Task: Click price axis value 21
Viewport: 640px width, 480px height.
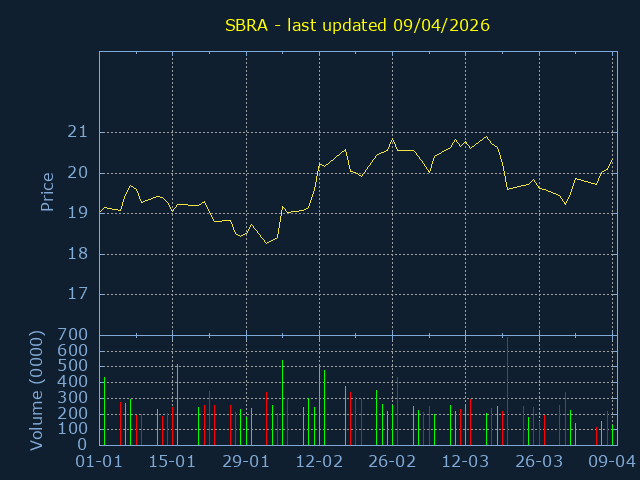Action: (x=78, y=132)
